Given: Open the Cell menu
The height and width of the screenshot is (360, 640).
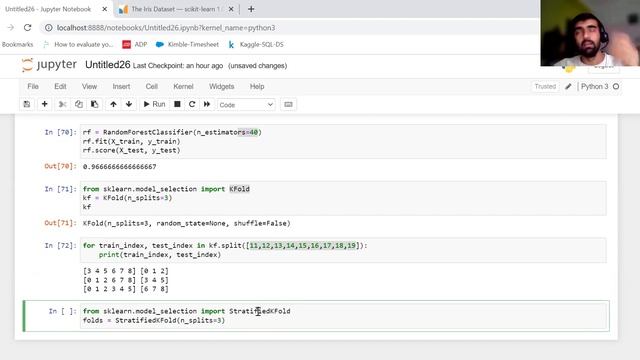Looking at the screenshot, I should coord(152,87).
